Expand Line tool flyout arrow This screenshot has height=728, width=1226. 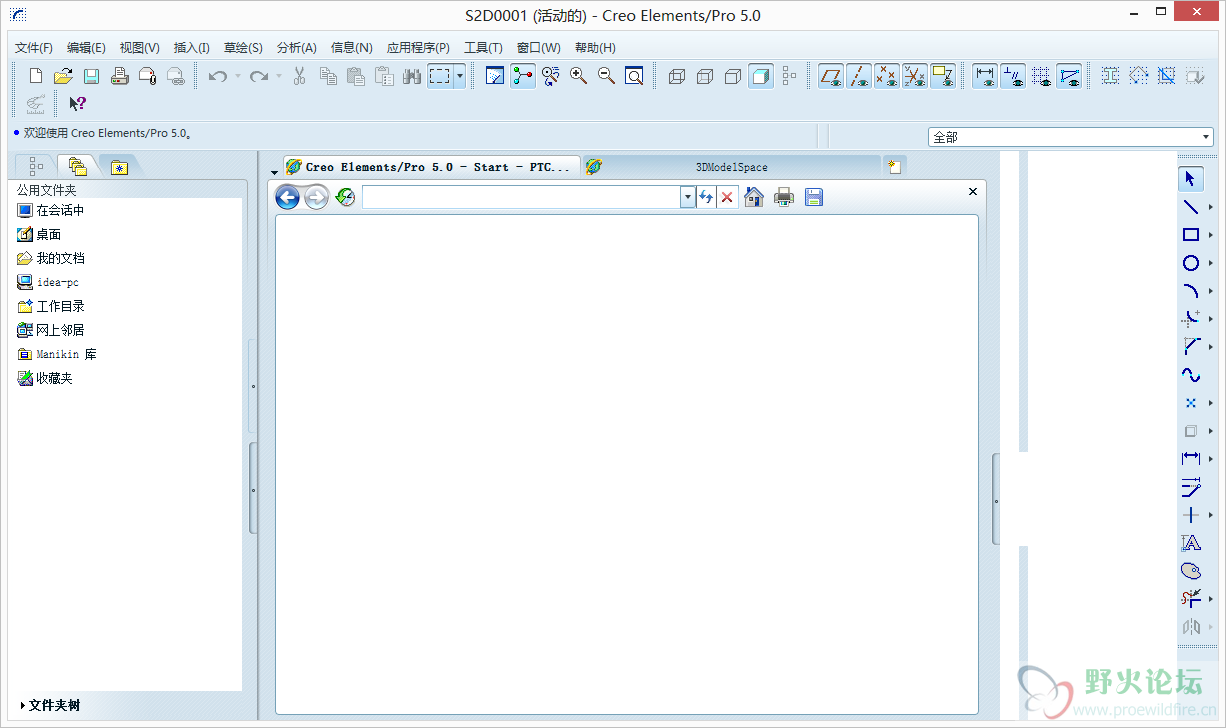(x=1211, y=207)
